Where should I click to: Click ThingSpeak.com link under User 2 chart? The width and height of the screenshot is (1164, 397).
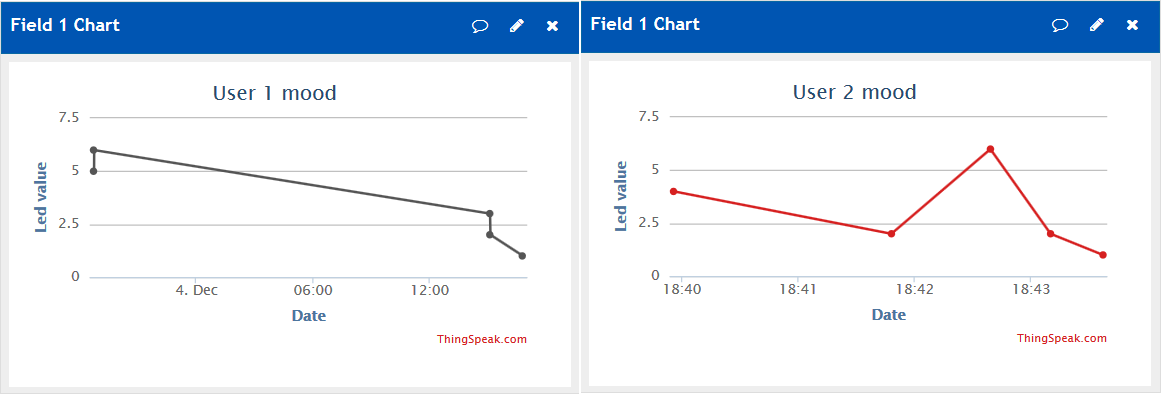point(1062,338)
